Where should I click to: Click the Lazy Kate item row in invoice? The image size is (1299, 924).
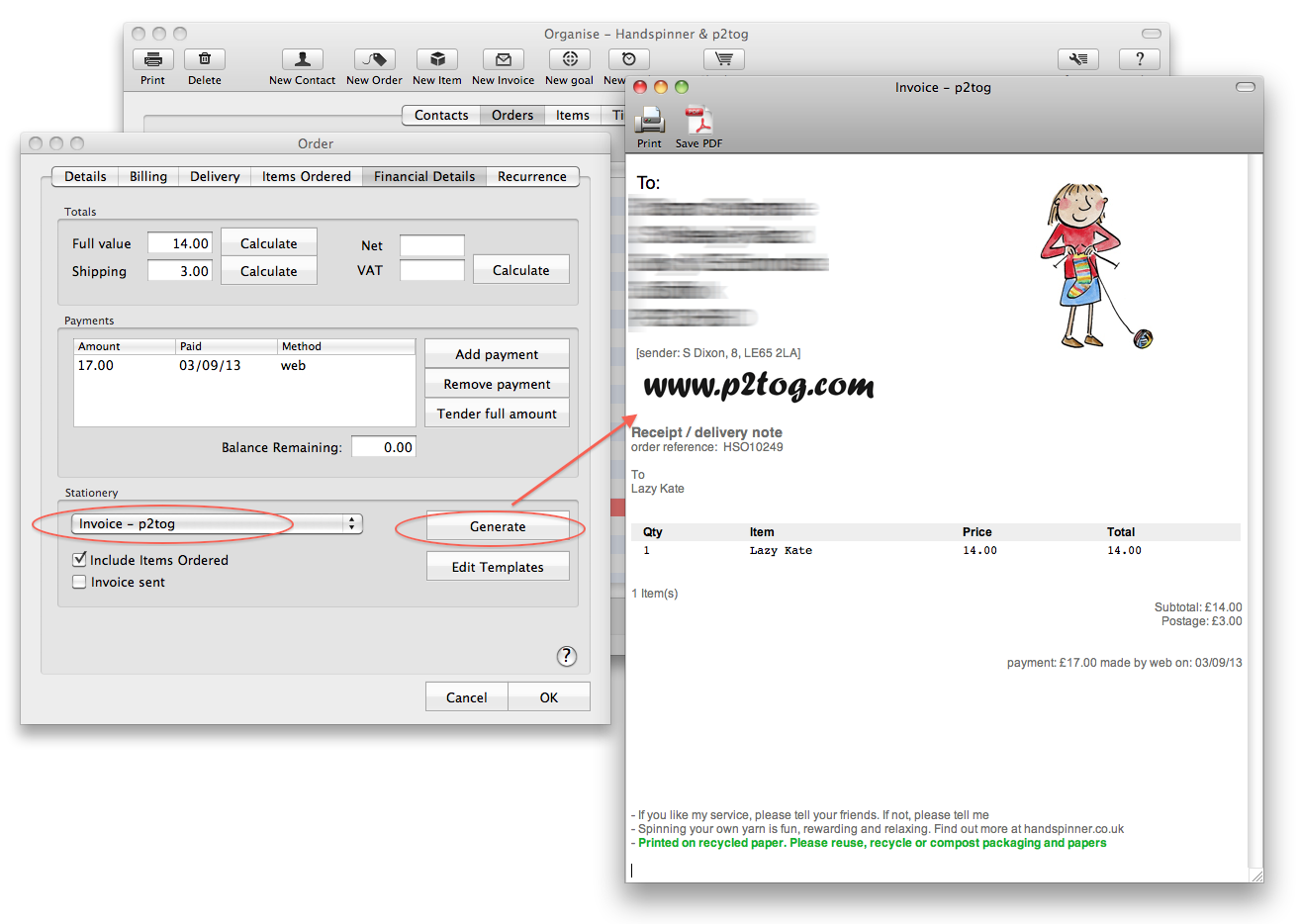(935, 550)
